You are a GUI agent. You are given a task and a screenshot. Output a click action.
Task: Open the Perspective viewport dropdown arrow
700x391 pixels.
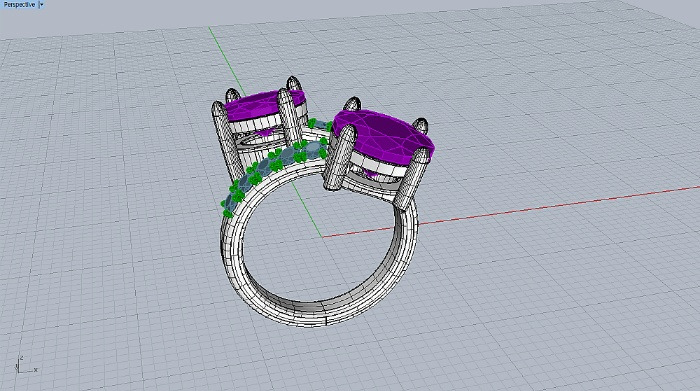tap(42, 4)
